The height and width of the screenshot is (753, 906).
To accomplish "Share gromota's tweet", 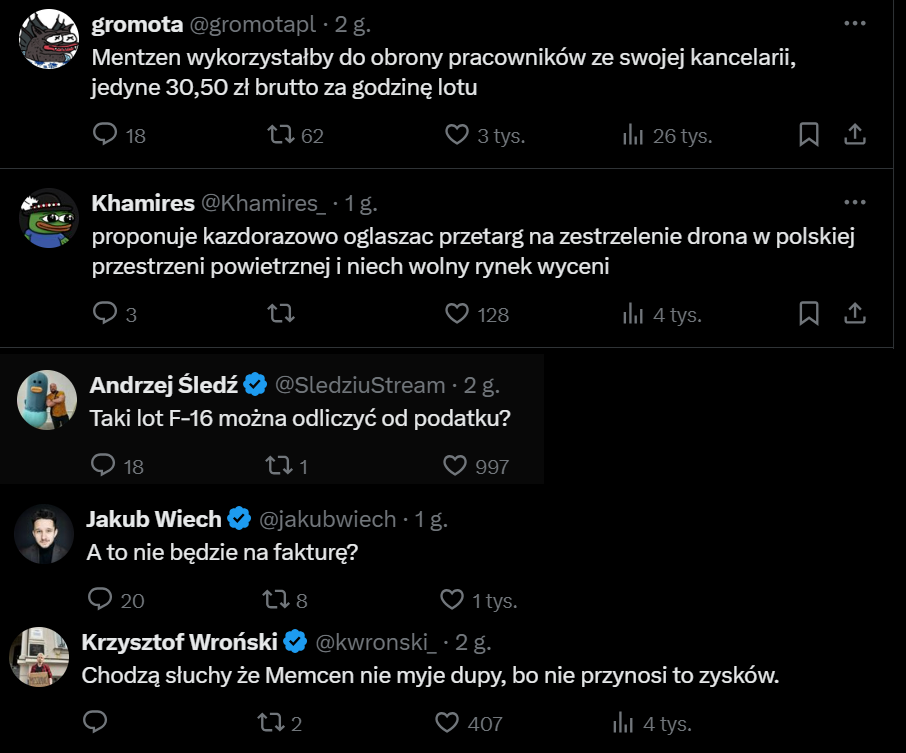I will coord(855,135).
